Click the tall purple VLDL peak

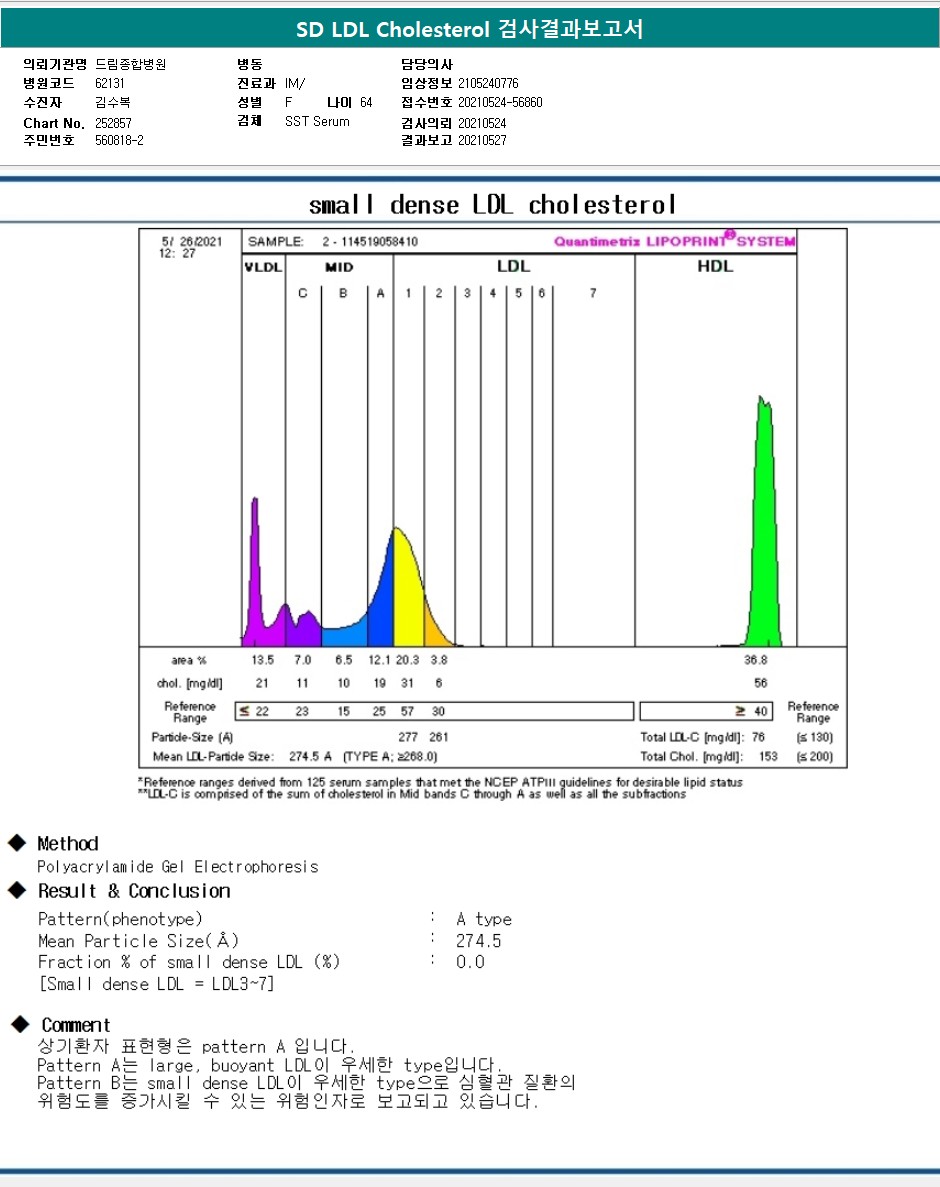[x=255, y=570]
